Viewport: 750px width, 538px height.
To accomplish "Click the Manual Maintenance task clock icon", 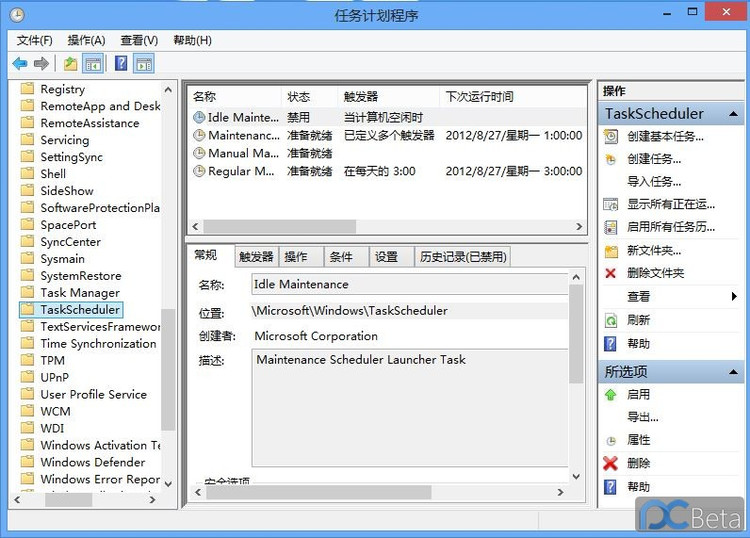I will pyautogui.click(x=199, y=153).
